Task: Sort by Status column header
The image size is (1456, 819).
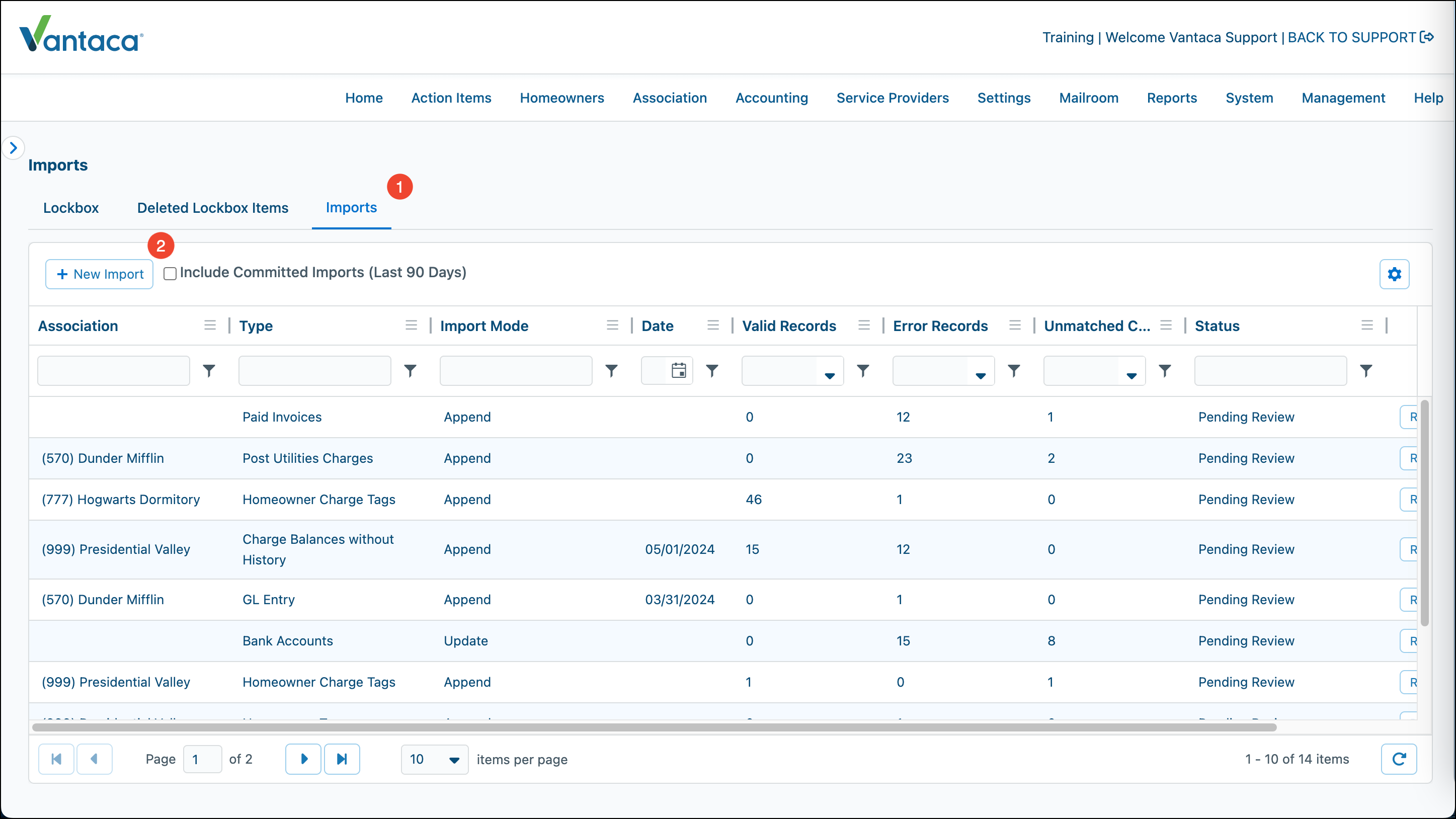Action: pos(1217,325)
